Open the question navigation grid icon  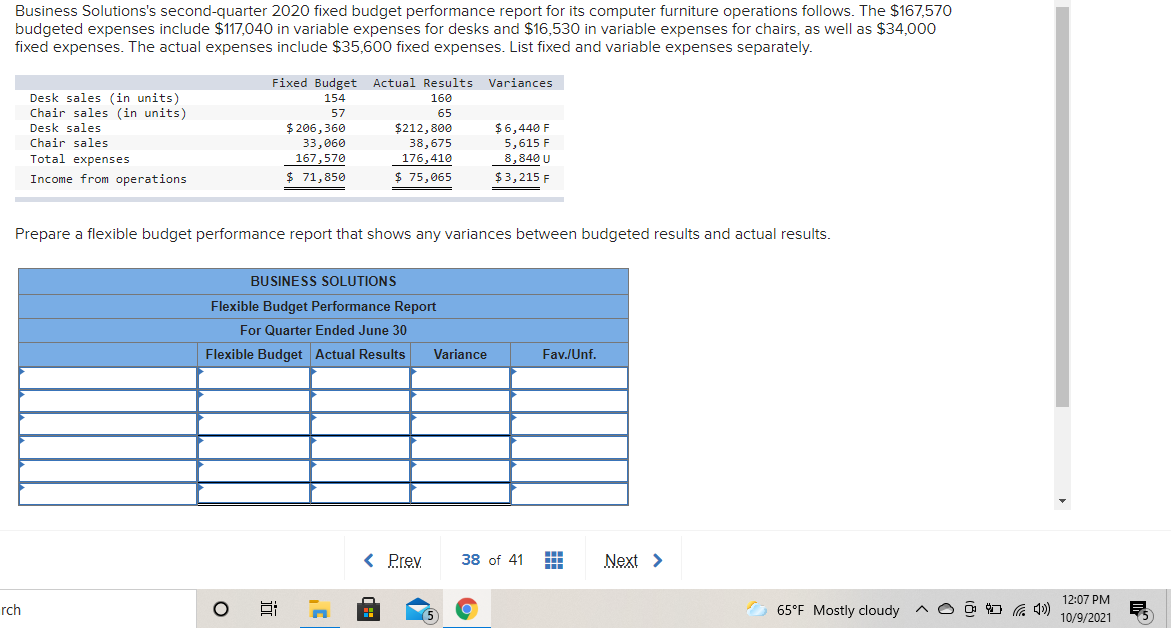click(x=553, y=560)
